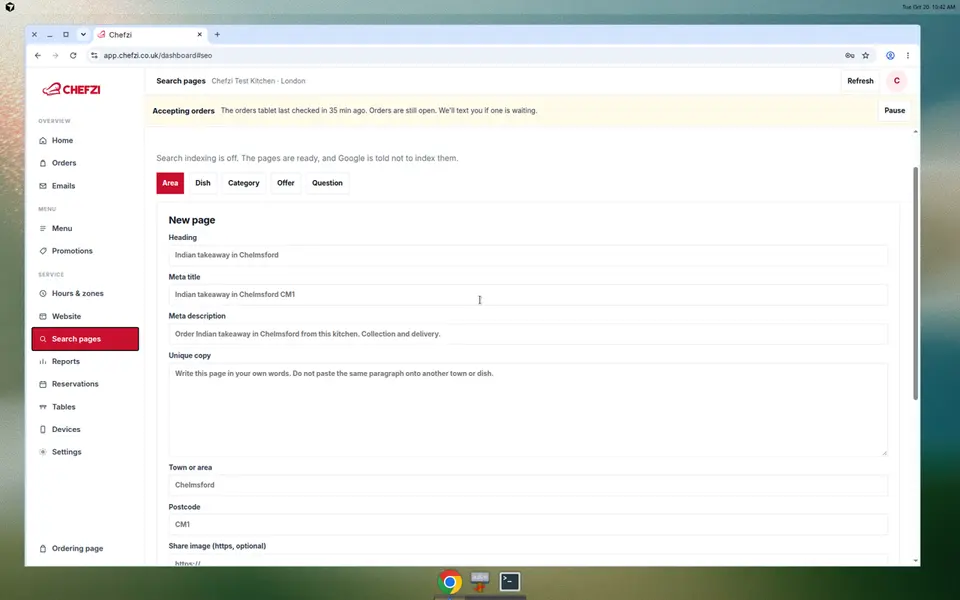Click the scroll down arrow
Viewport: 960px width, 600px height.
point(915,560)
